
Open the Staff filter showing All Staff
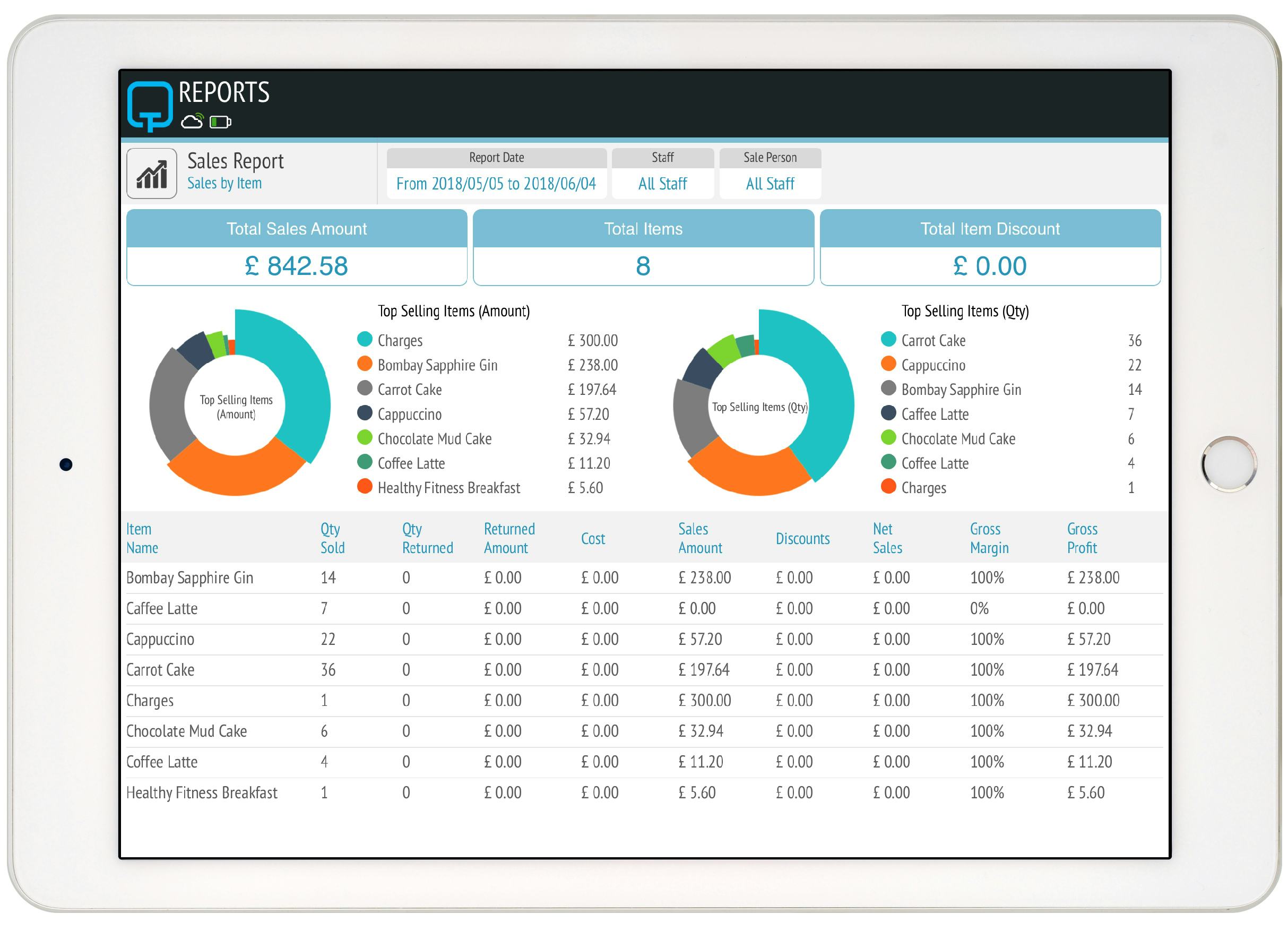662,184
